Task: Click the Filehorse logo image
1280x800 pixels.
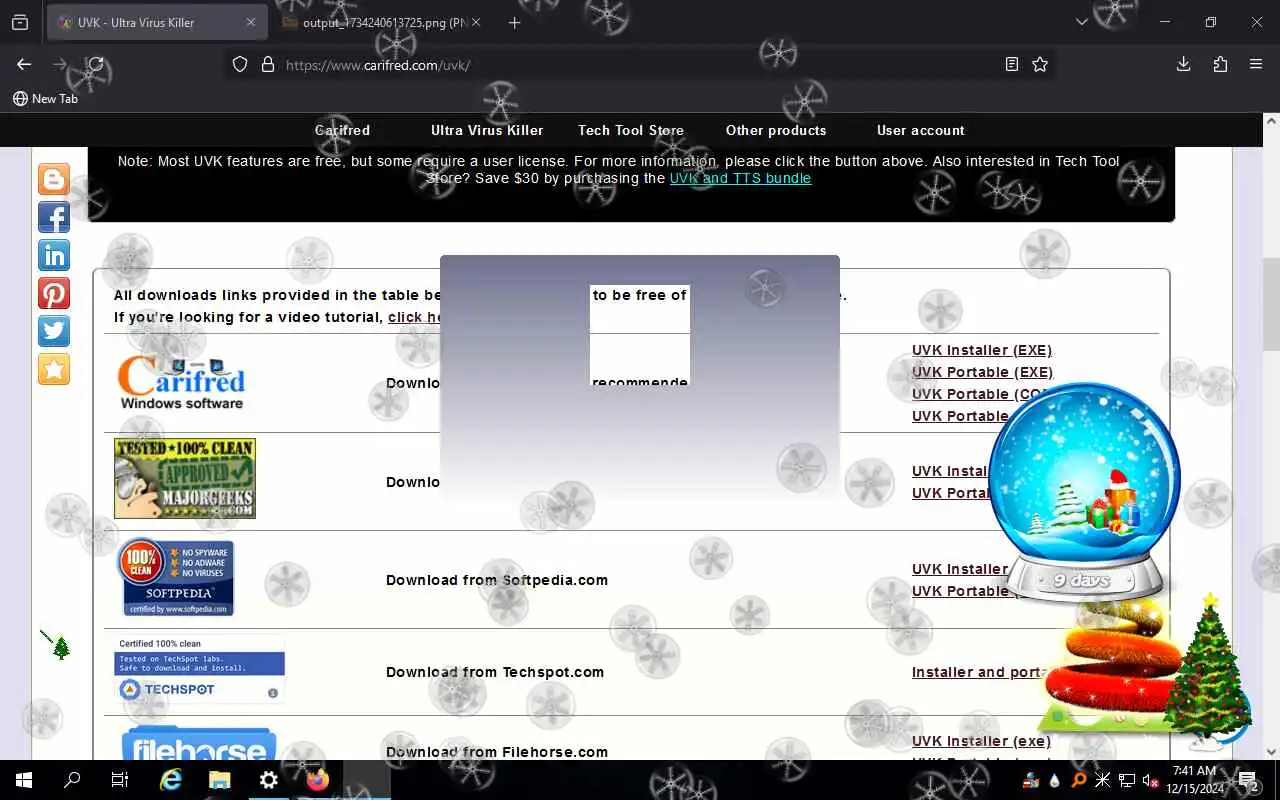Action: point(199,744)
